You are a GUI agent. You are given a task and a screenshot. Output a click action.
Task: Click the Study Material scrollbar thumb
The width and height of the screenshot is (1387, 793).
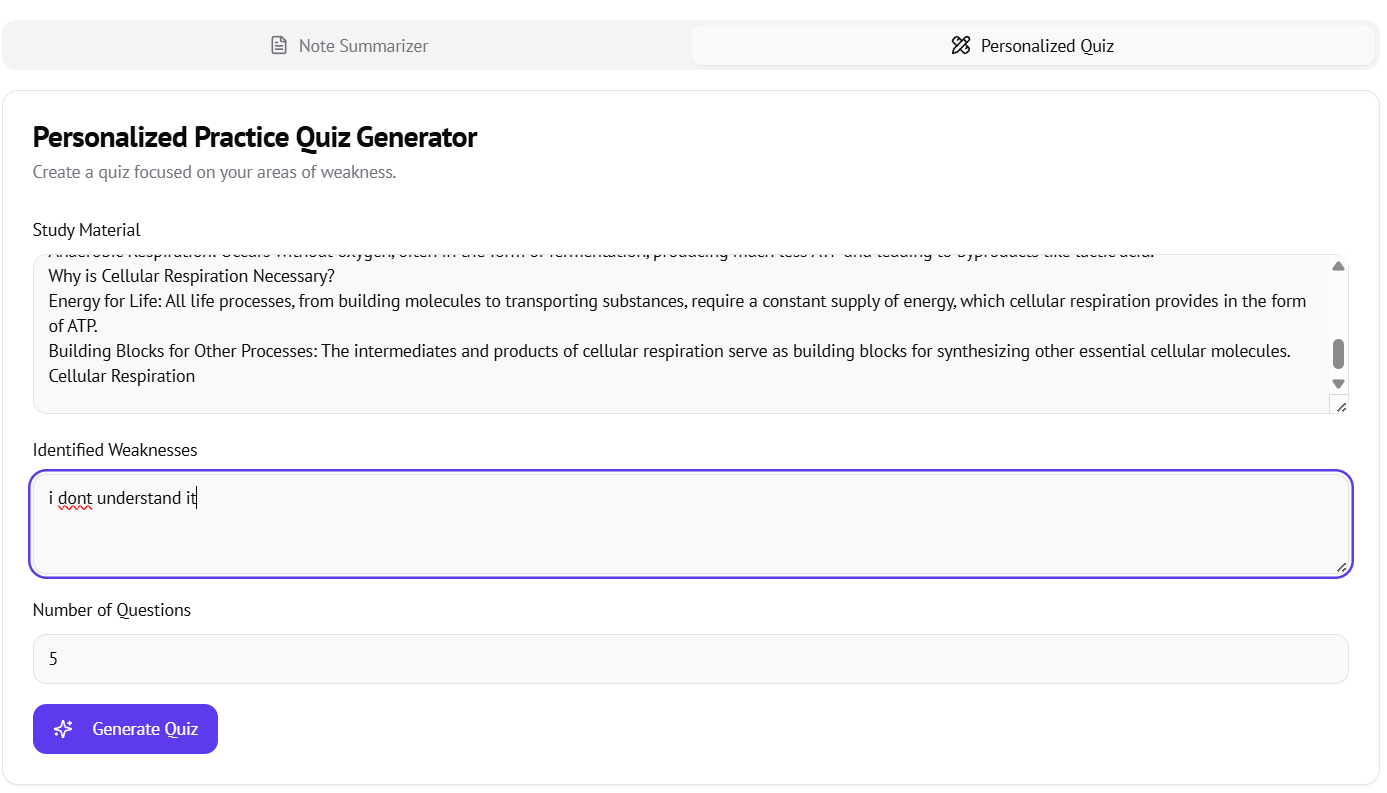pyautogui.click(x=1338, y=353)
